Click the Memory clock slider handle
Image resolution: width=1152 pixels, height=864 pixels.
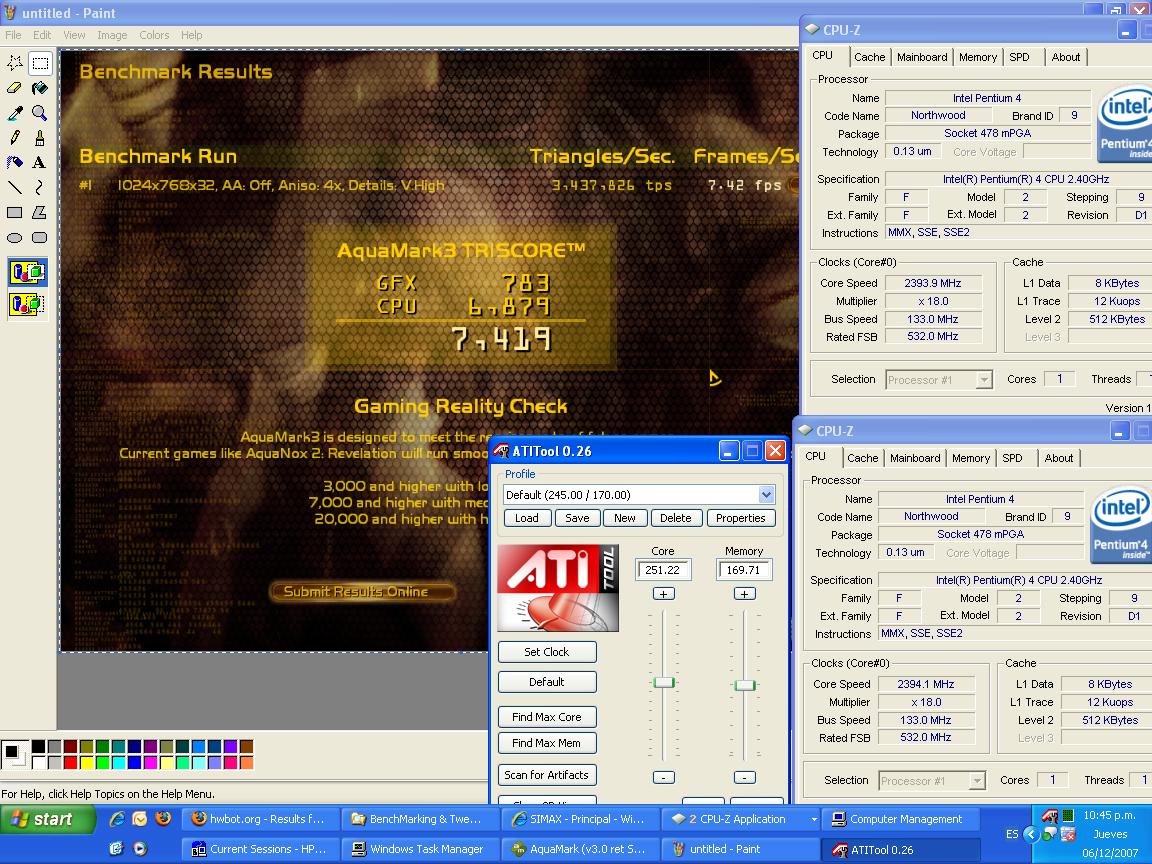click(744, 685)
